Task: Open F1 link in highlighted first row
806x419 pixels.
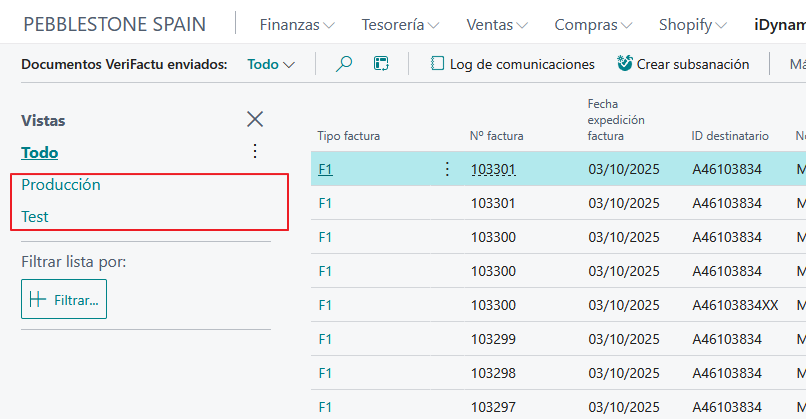Action: click(325, 169)
